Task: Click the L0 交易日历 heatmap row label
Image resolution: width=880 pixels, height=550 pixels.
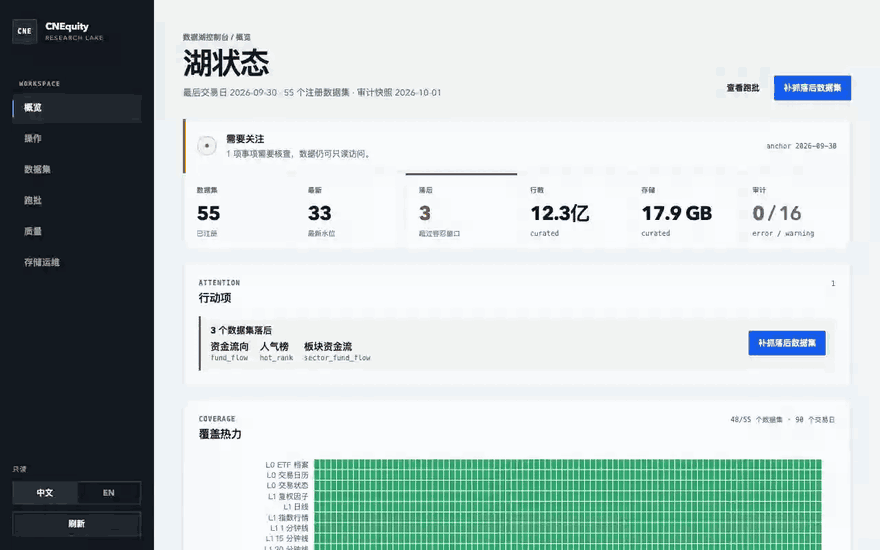Action: click(287, 475)
